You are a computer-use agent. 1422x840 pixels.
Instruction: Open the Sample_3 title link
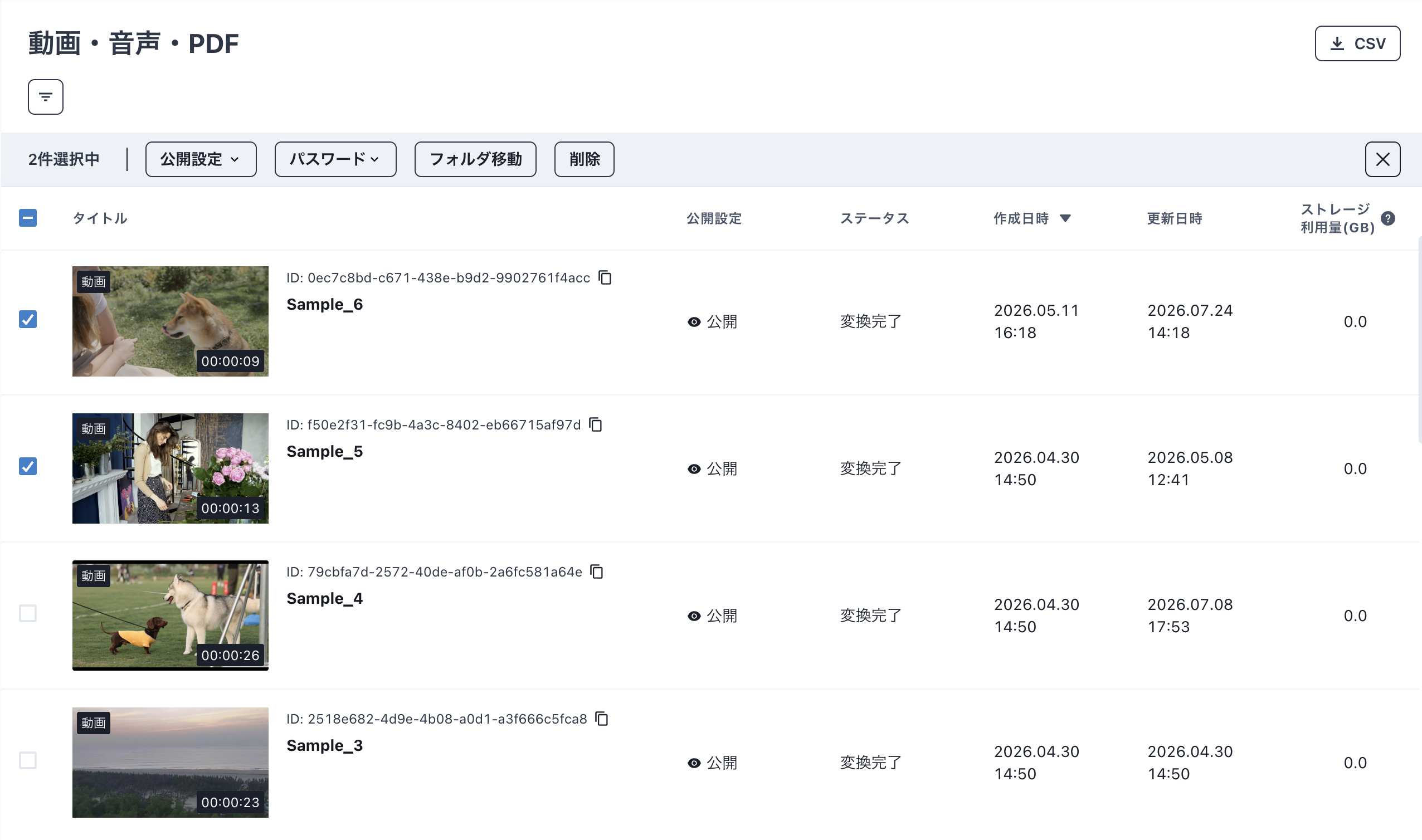click(324, 745)
